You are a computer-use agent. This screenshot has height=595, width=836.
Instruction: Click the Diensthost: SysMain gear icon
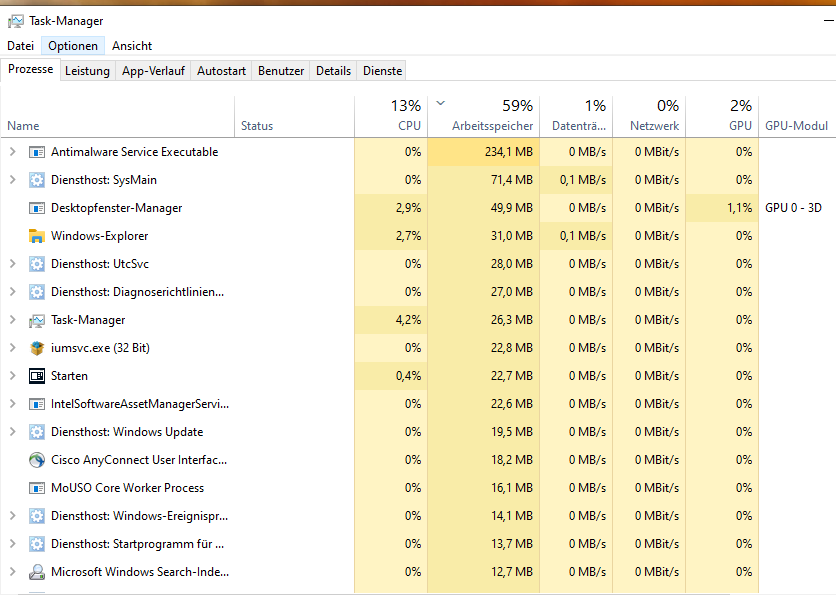tap(37, 180)
